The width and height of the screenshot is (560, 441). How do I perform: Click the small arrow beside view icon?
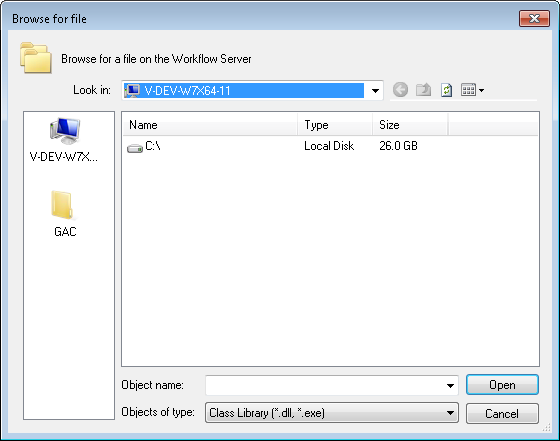coord(481,90)
